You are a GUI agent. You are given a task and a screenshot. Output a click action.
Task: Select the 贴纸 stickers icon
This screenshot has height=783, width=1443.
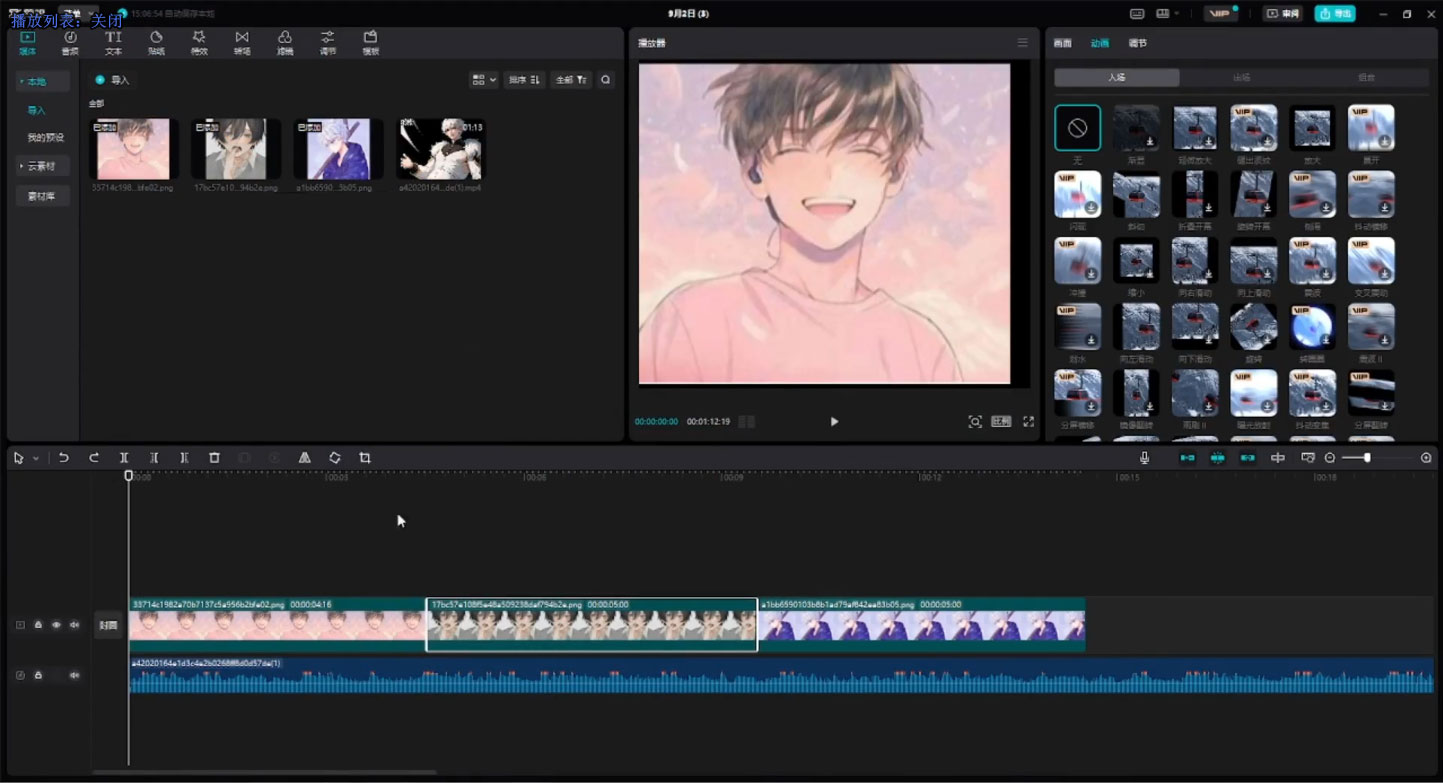tap(156, 41)
